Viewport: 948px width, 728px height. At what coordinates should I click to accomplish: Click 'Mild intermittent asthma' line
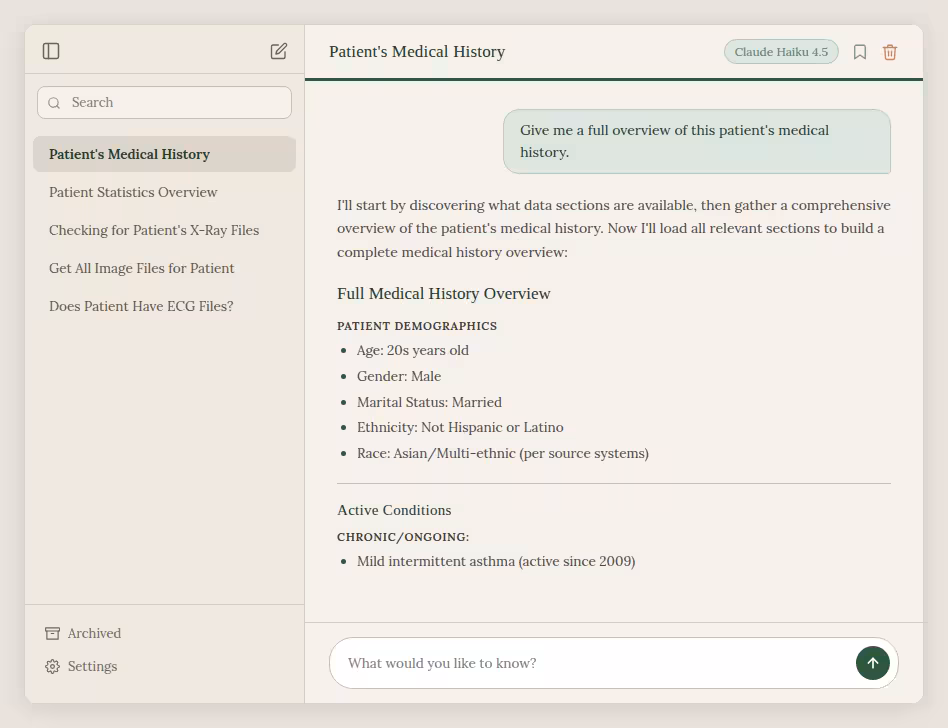tap(496, 561)
